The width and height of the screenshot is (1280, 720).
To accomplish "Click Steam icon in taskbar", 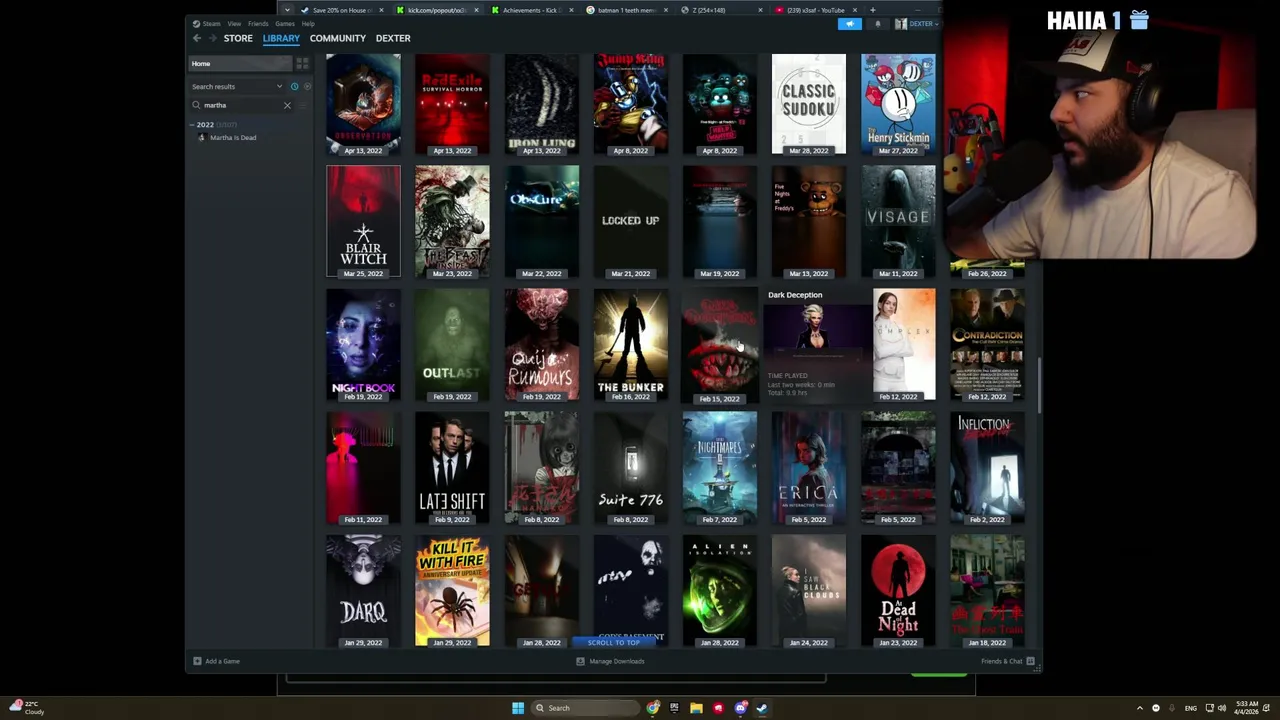I will pos(762,708).
